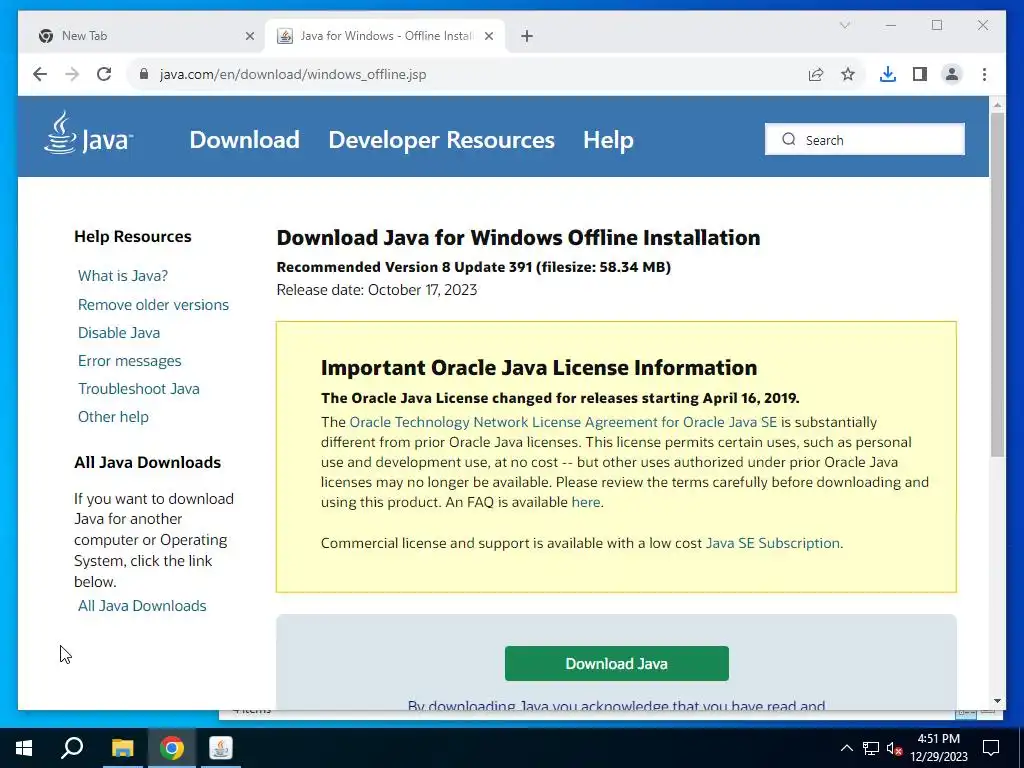Click the browser forward arrow
1024x768 pixels.
click(x=72, y=74)
